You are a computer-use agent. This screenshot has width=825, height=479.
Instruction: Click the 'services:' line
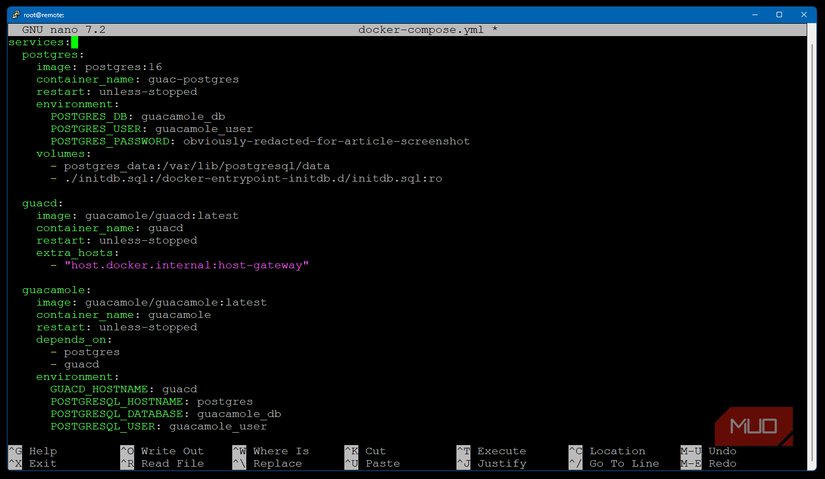39,42
